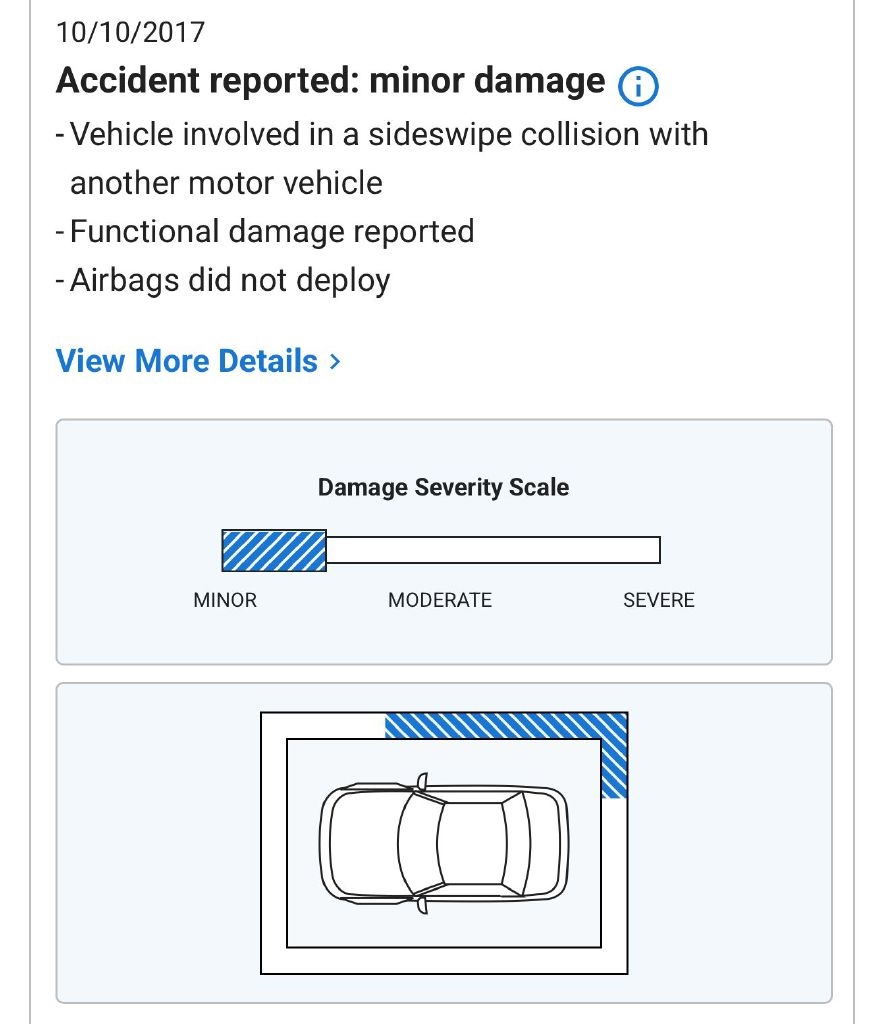Click the blue hatched strip right of the car
The image size is (891, 1024).
pyautogui.click(x=614, y=767)
